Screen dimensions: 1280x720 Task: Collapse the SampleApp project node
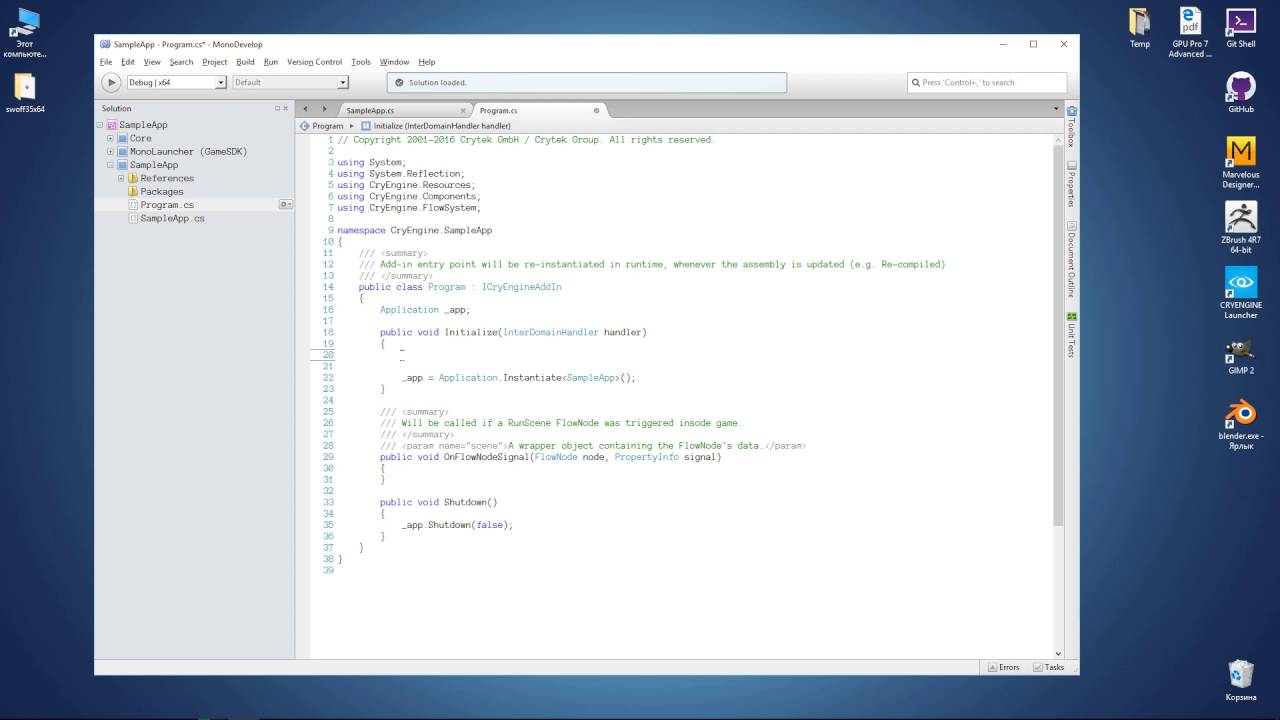[110, 165]
